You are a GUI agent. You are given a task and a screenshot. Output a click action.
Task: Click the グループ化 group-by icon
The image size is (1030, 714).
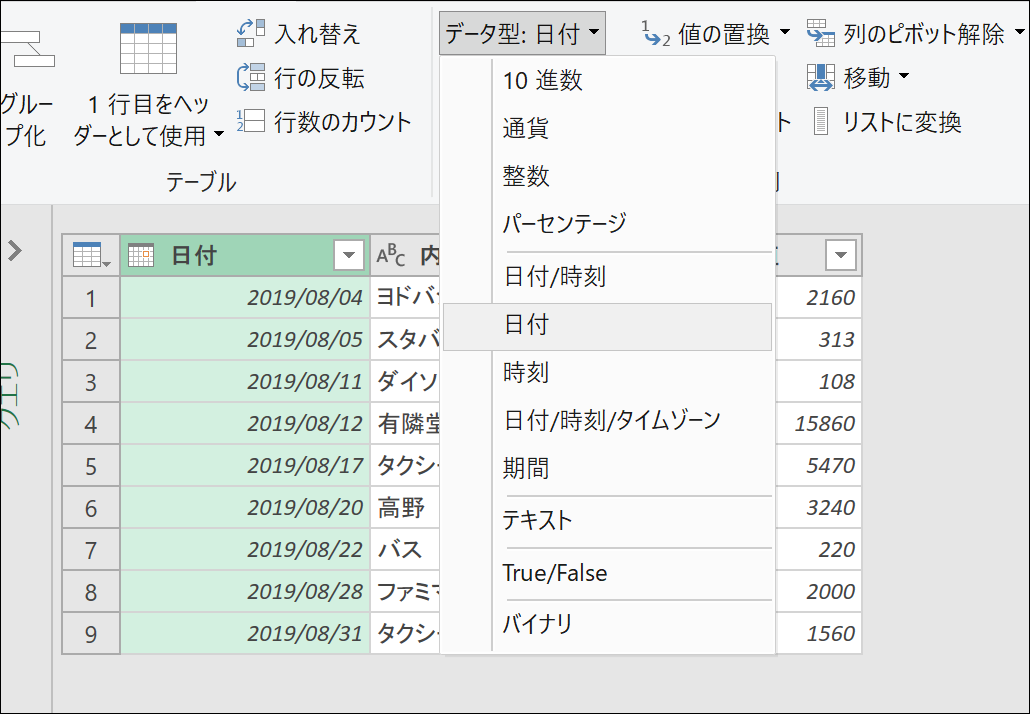28,50
